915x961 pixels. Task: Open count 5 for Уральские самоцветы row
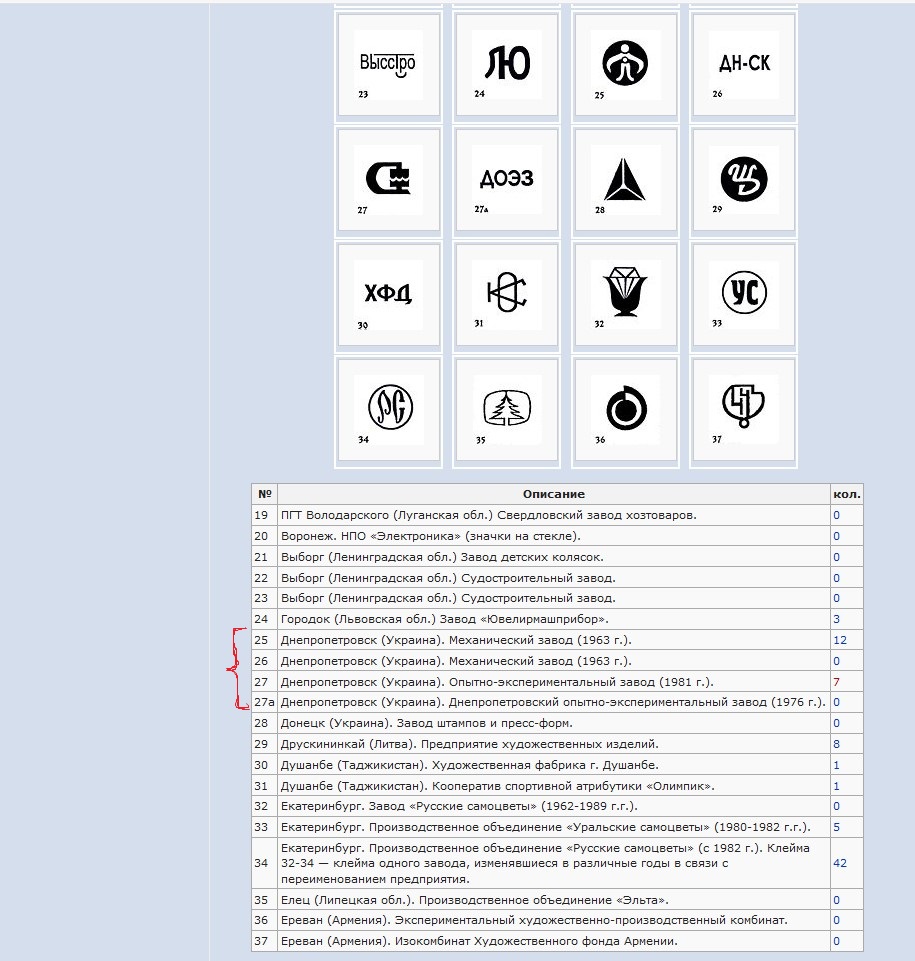(836, 827)
